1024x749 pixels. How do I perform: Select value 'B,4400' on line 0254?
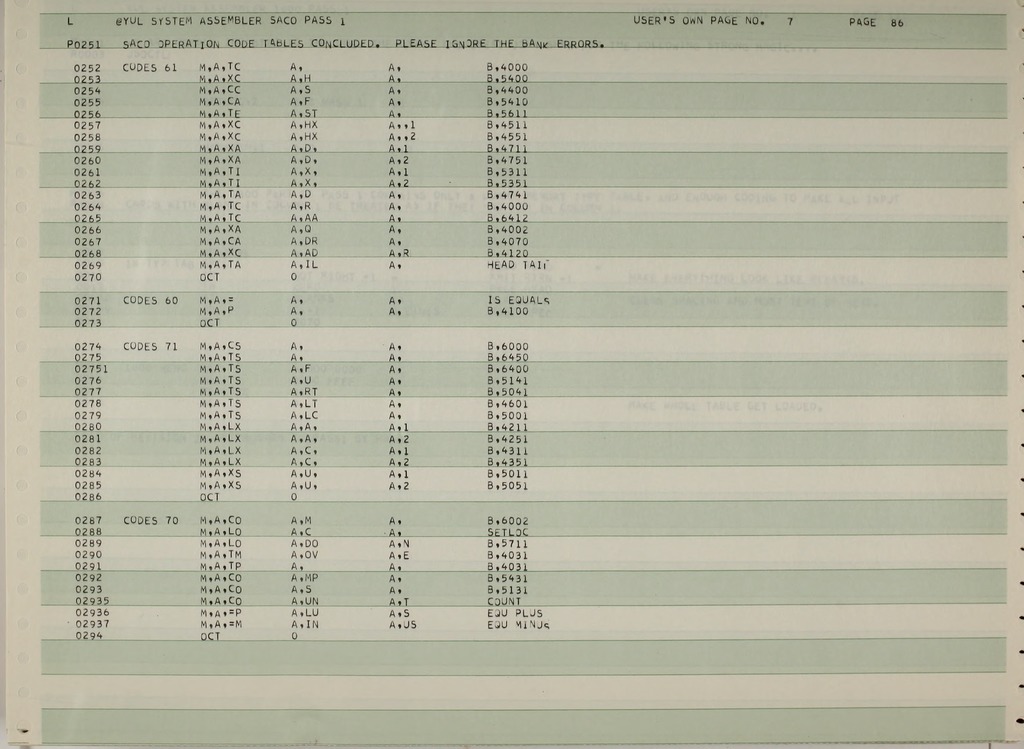click(507, 91)
